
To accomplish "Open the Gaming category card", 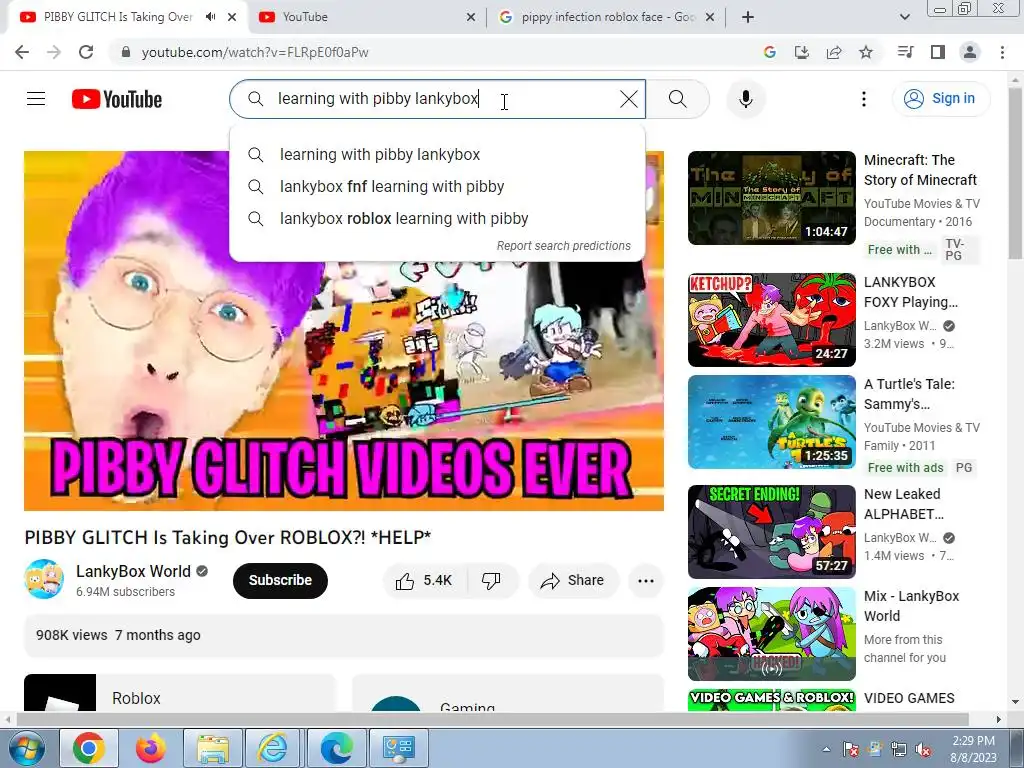I will 508,694.
